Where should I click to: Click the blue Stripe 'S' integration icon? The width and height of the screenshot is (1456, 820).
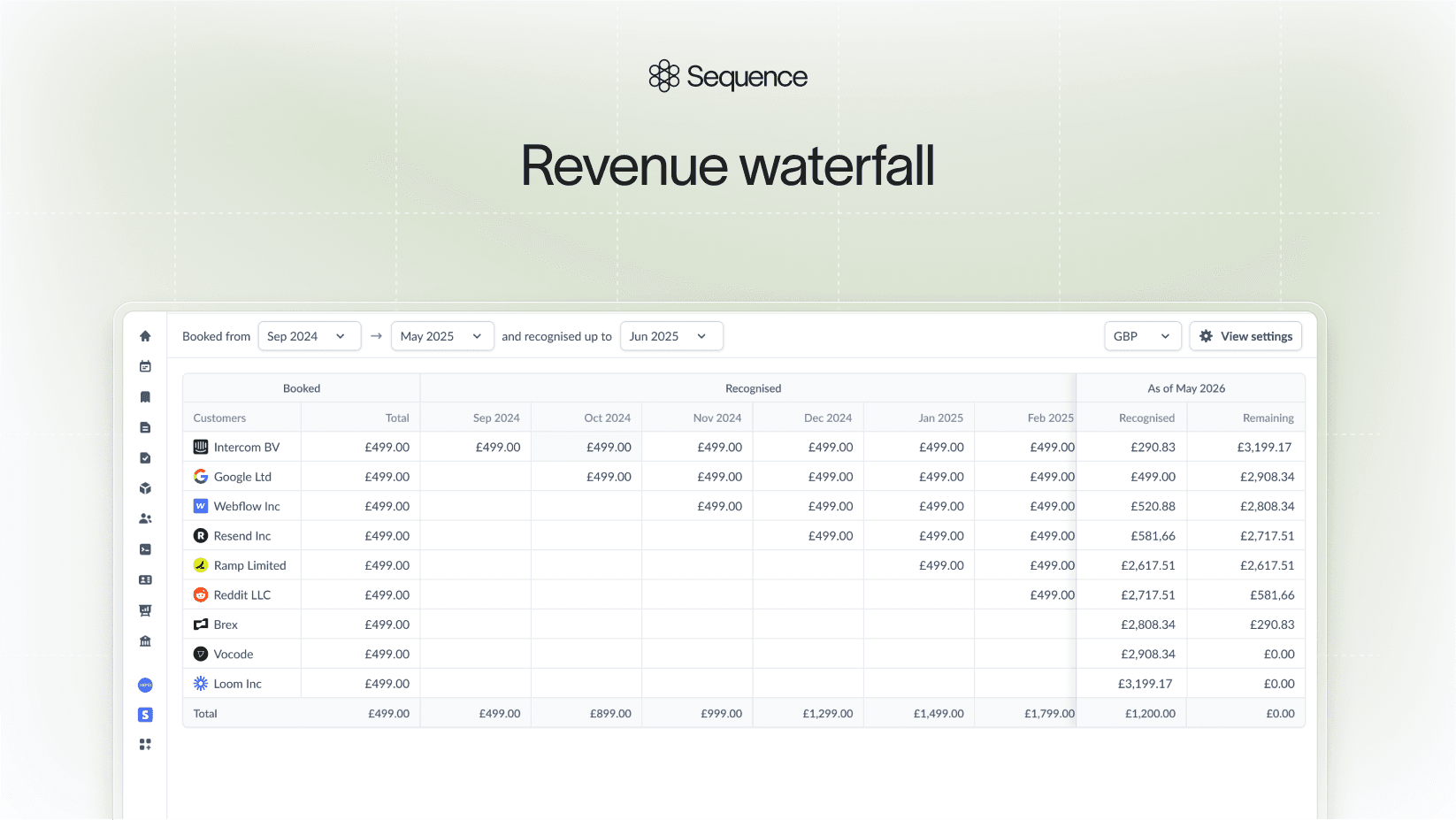(x=145, y=715)
